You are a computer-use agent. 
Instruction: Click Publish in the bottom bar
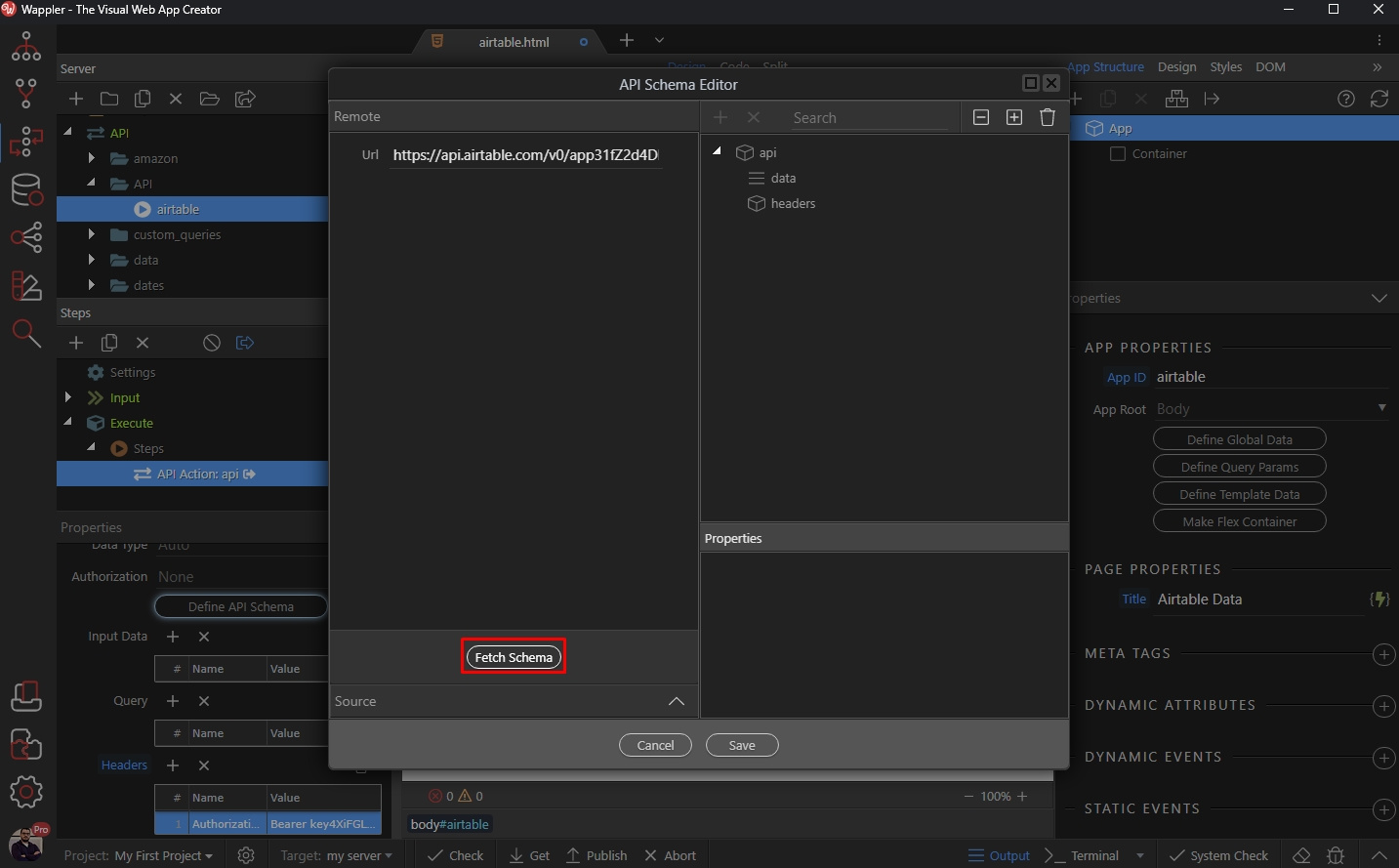(x=597, y=855)
